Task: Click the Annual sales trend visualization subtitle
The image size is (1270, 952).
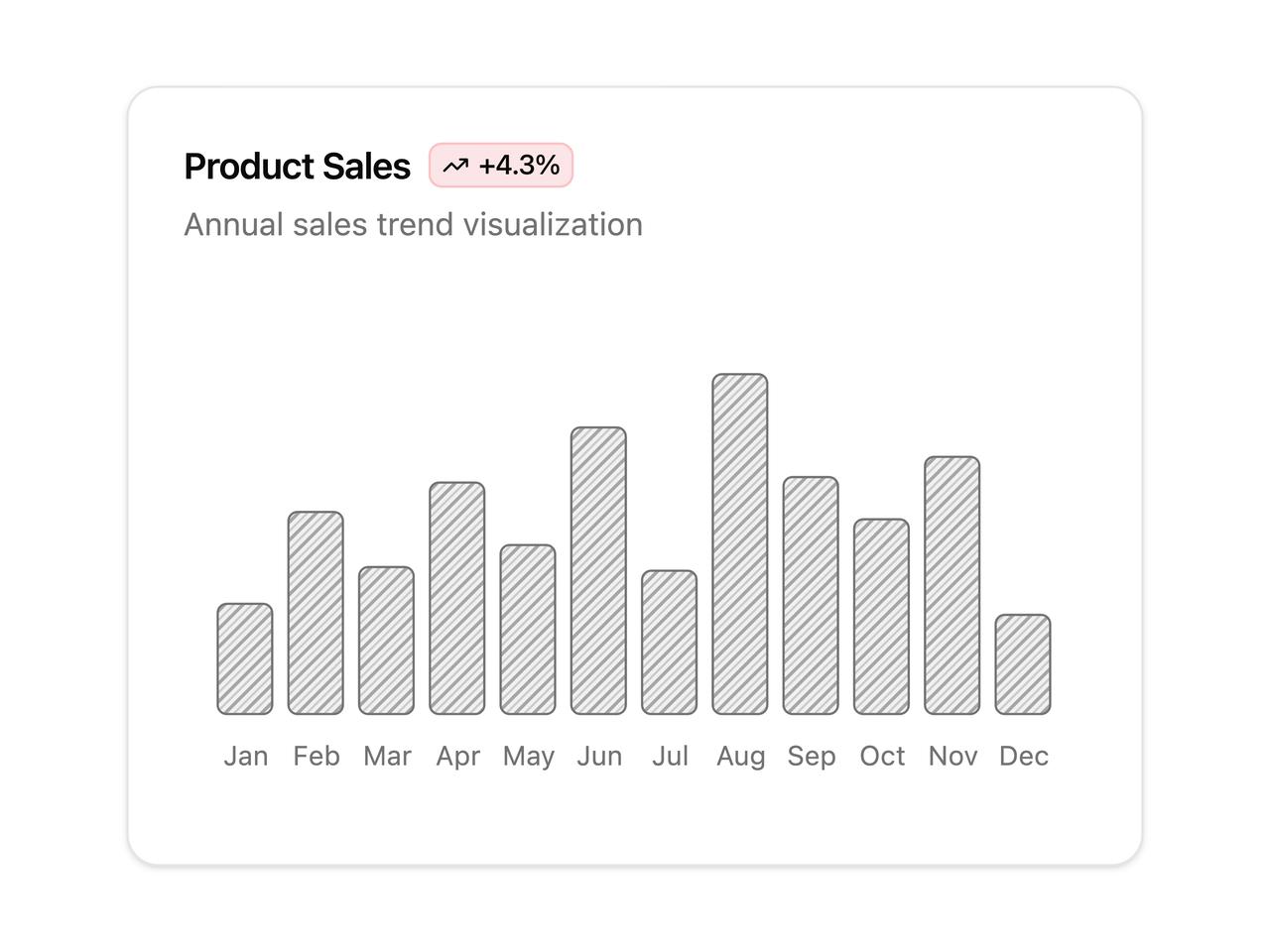Action: 414,225
